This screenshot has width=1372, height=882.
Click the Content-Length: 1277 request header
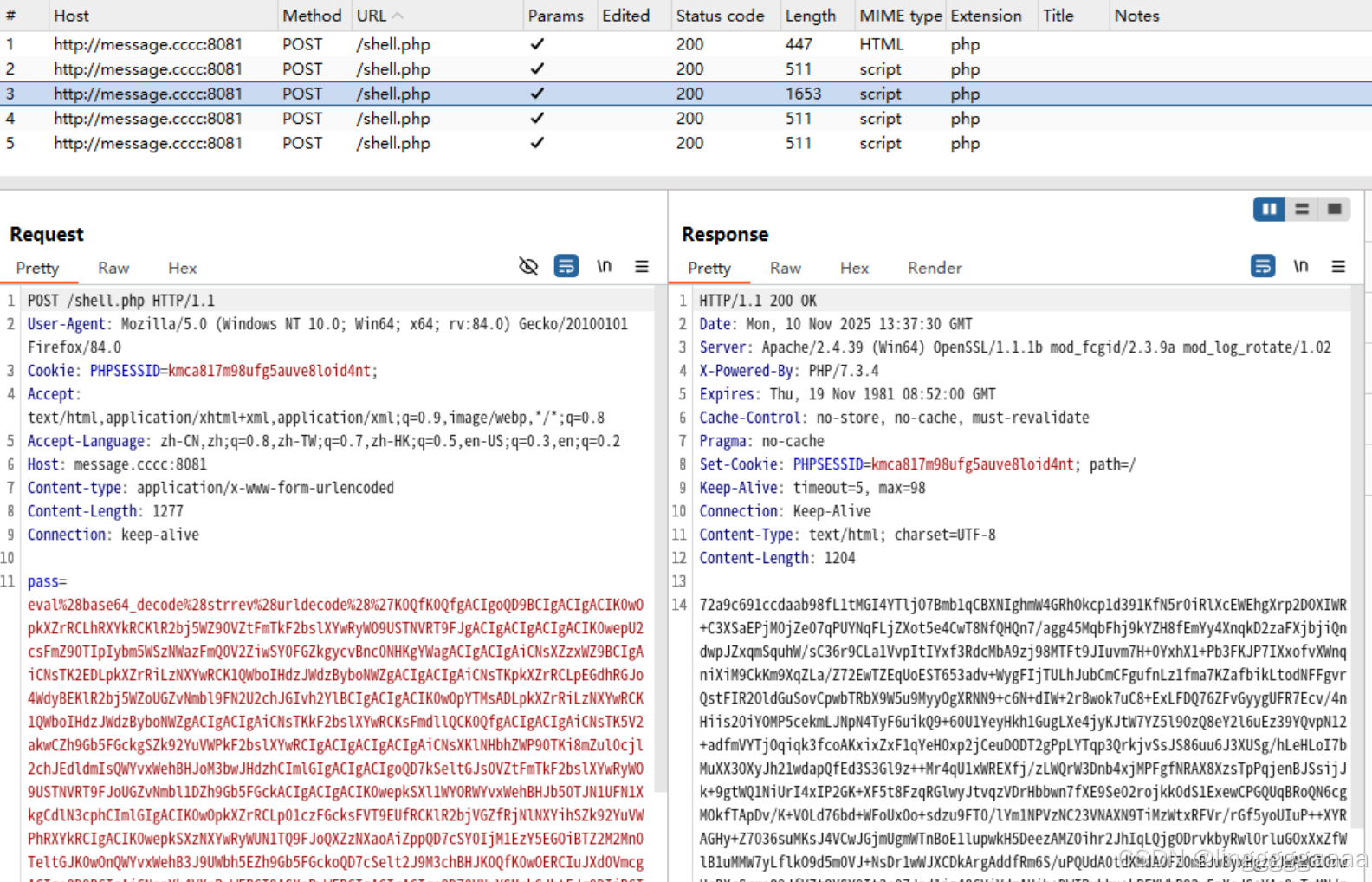coord(105,511)
